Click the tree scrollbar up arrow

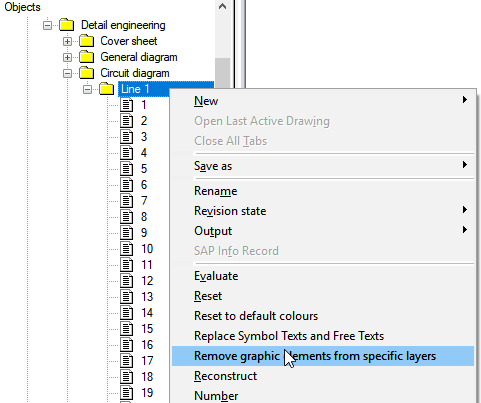[222, 6]
